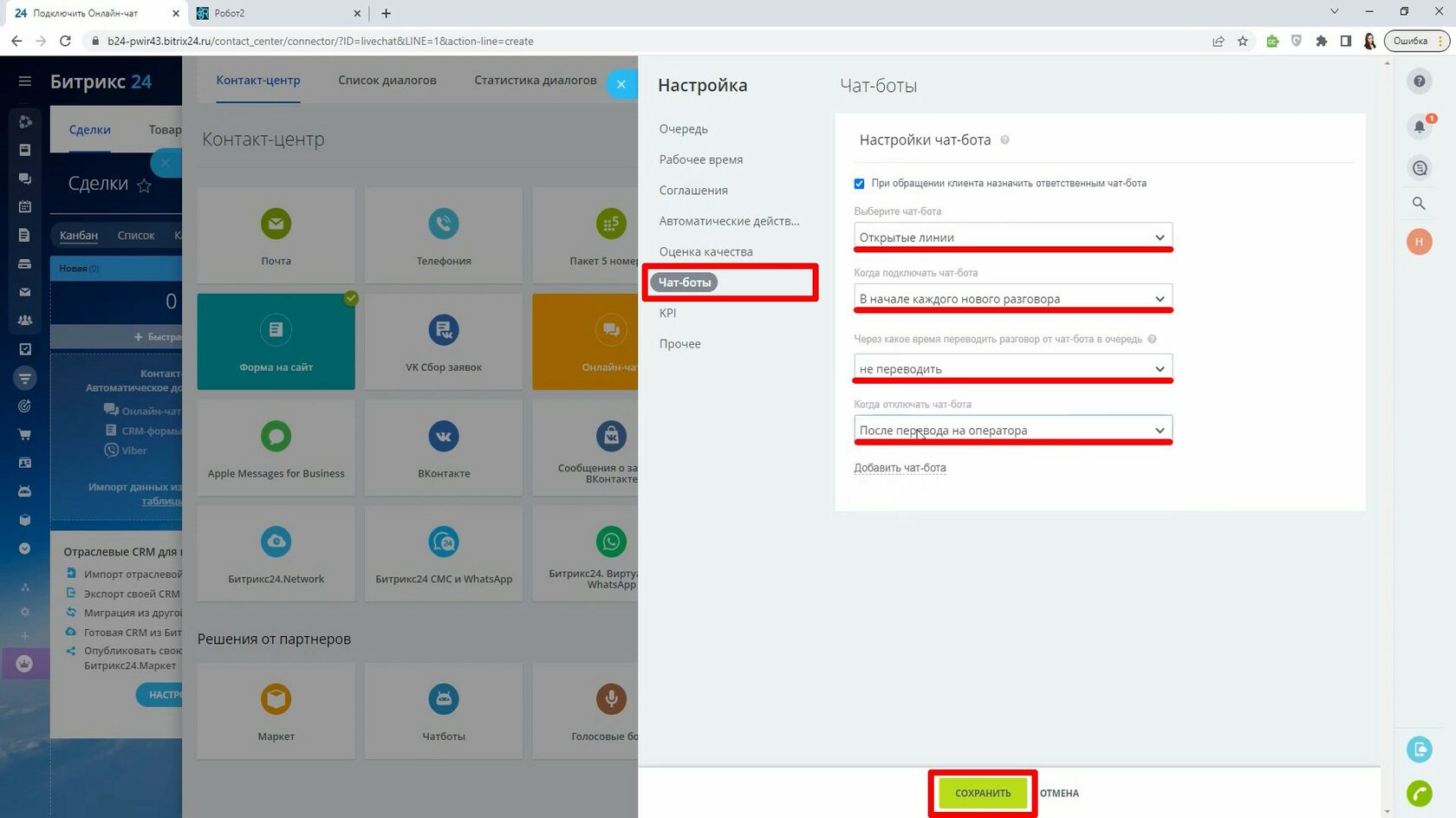The image size is (1456, 818).
Task: Open the help question mark icon
Action: pyautogui.click(x=1419, y=81)
